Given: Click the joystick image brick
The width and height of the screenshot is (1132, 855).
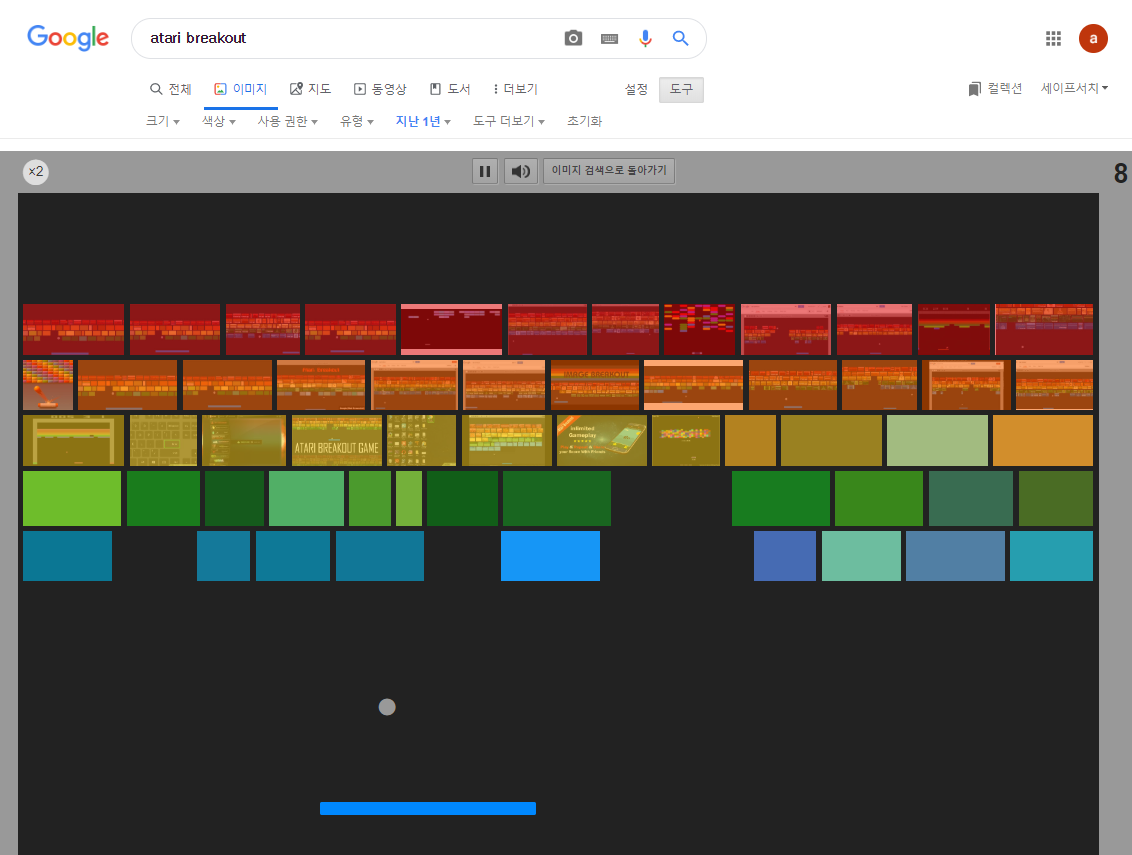Looking at the screenshot, I should point(48,385).
